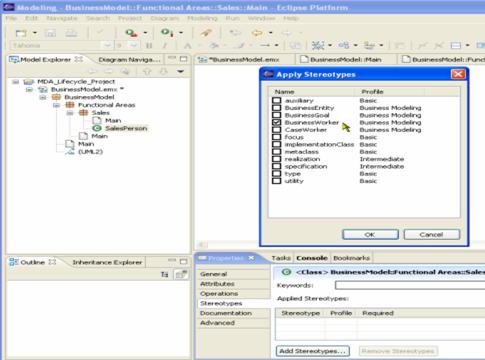The height and width of the screenshot is (360, 485).
Task: Open the New wizard dropdown arrow
Action: [x=35, y=33]
